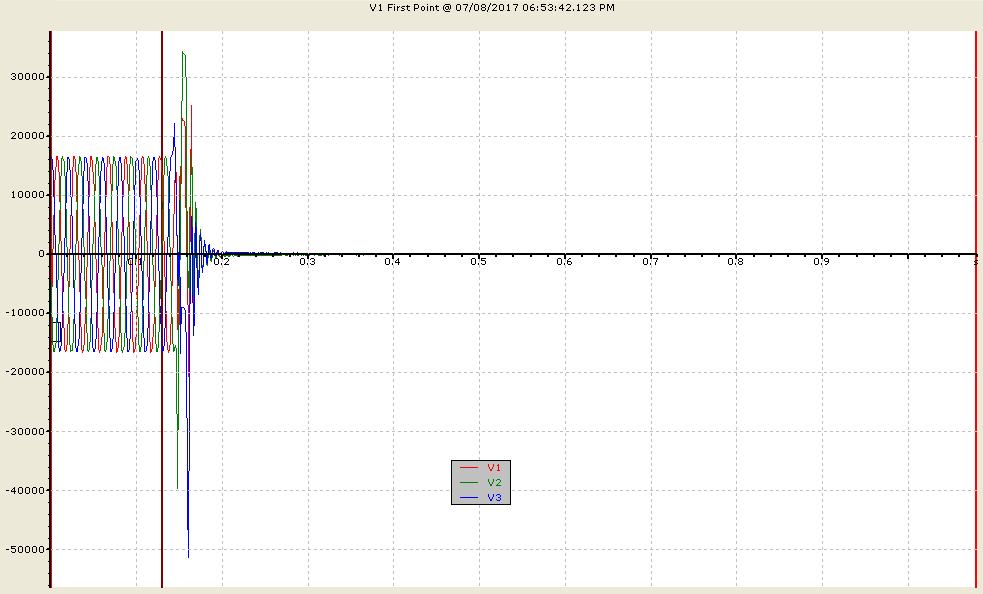Click the small square marker near -15000
Viewport: 983px width, 594px height.
[x=56, y=332]
